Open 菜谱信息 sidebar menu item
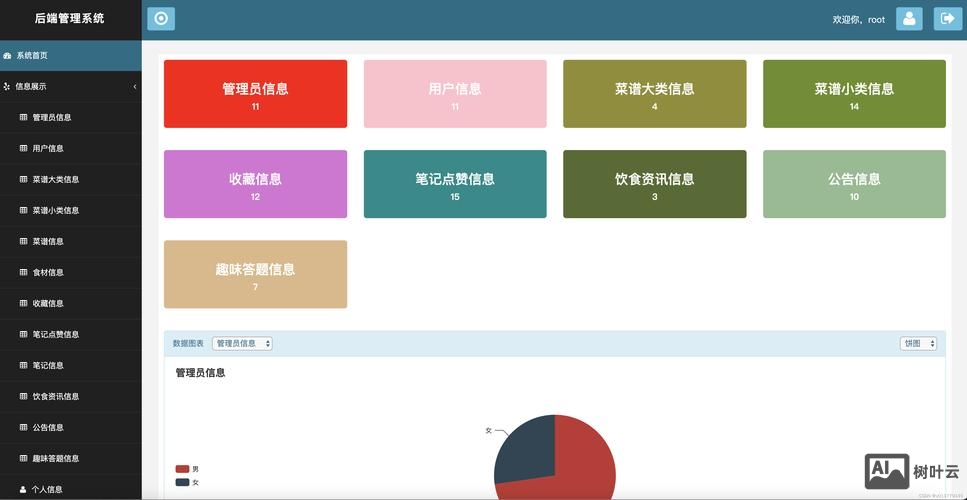This screenshot has width=967, height=500. tap(71, 241)
